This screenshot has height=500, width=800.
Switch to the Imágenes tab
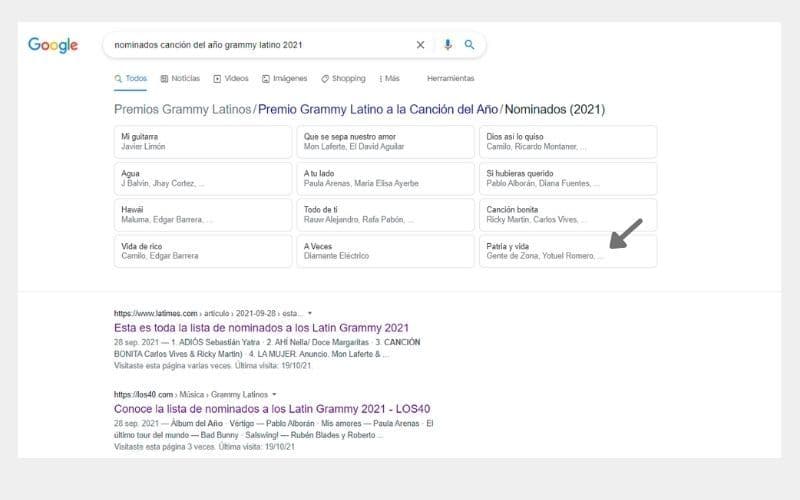pyautogui.click(x=285, y=79)
